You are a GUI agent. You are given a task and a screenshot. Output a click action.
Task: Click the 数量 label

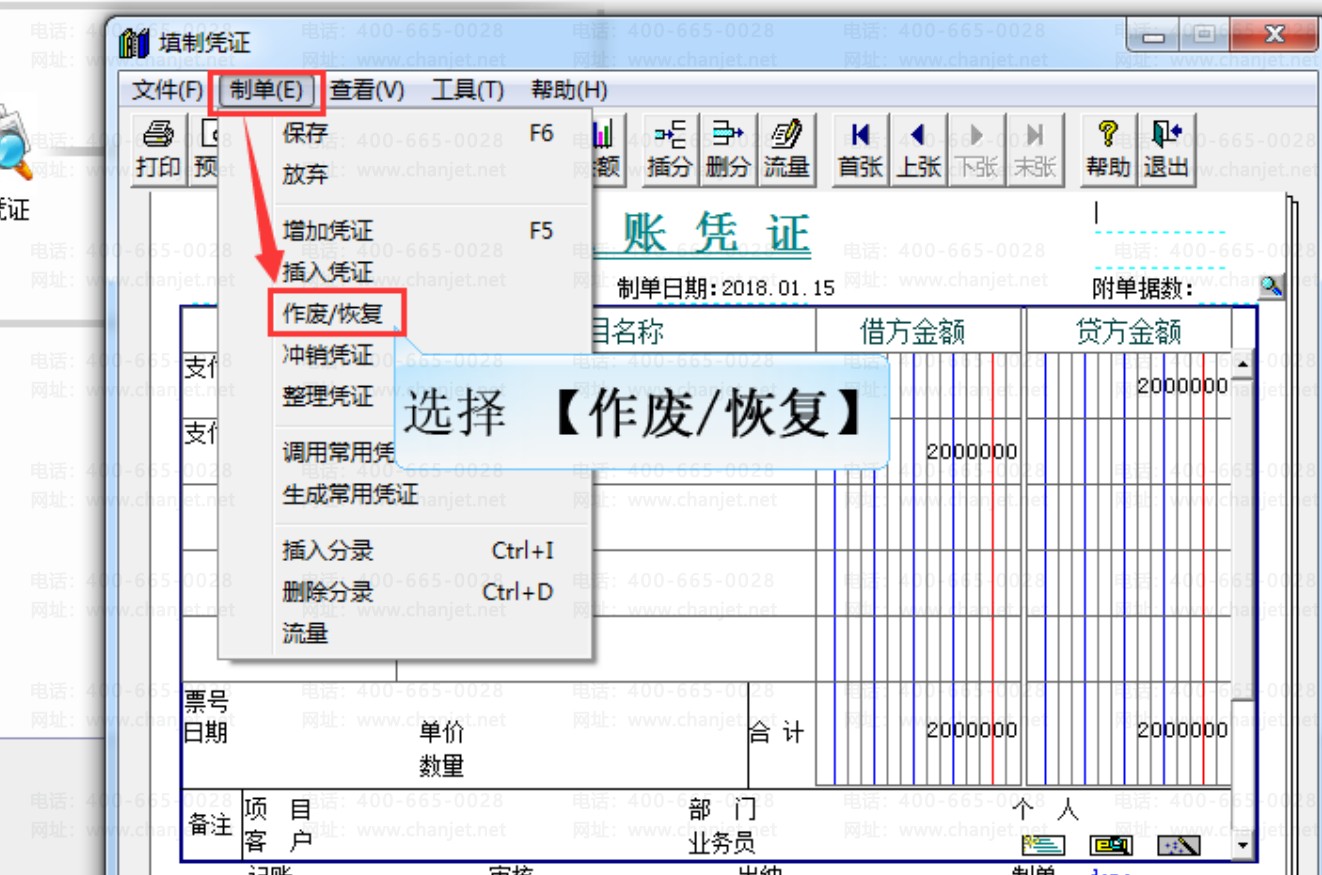(442, 766)
